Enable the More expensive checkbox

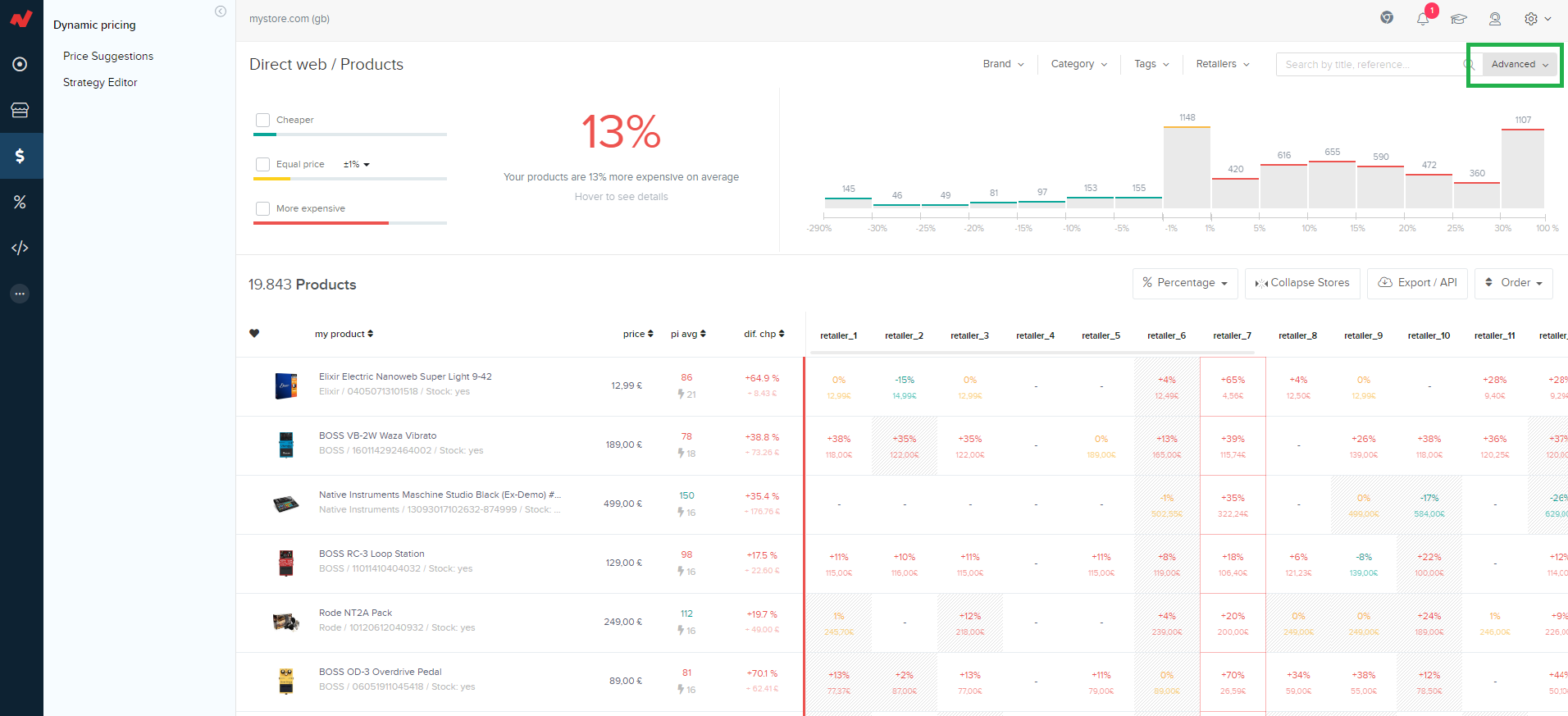pos(263,209)
